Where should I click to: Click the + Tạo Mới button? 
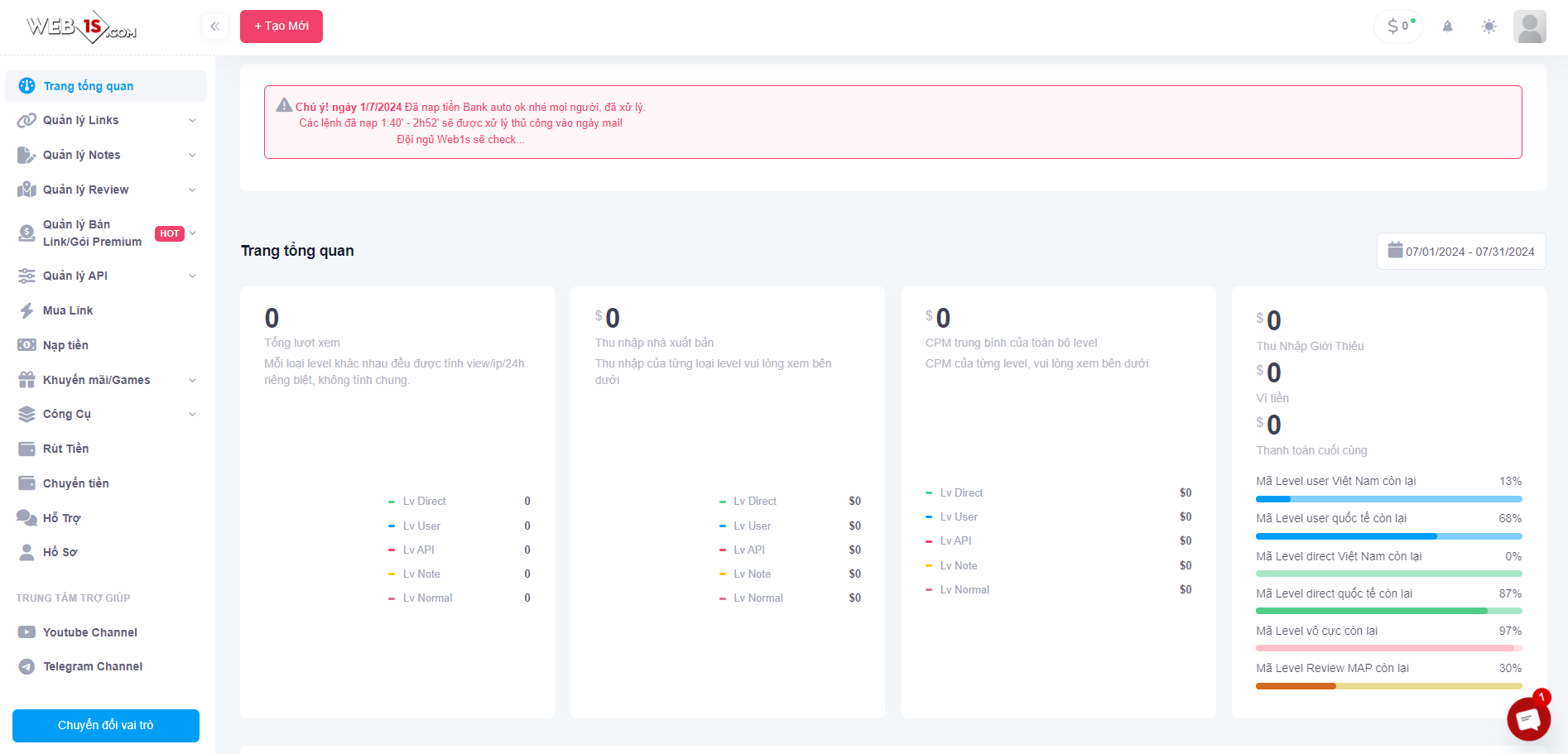(x=281, y=26)
